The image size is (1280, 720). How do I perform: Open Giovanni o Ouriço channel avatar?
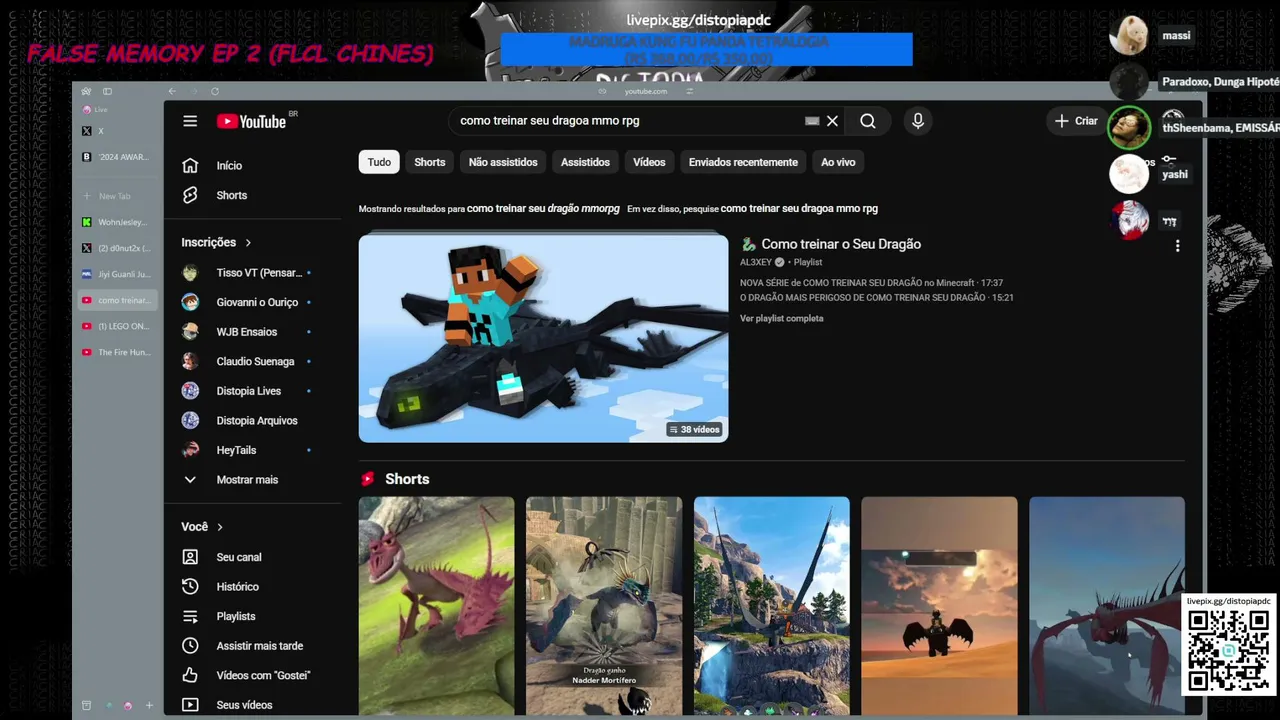coord(190,302)
